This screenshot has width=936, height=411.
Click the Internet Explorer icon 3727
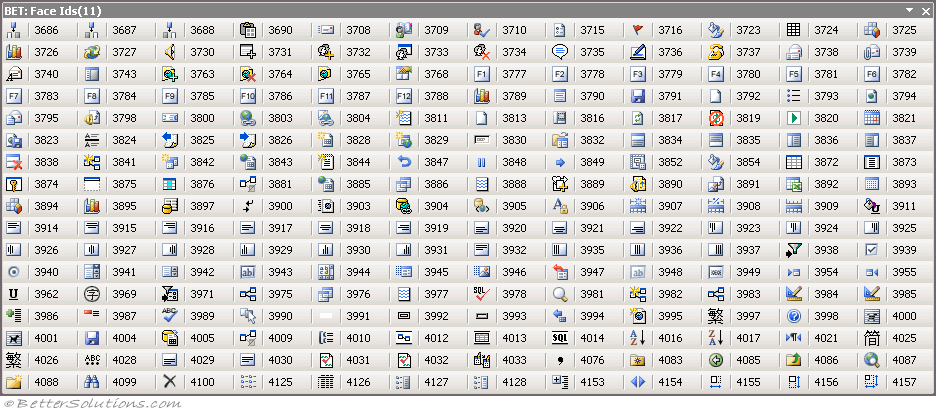(91, 52)
